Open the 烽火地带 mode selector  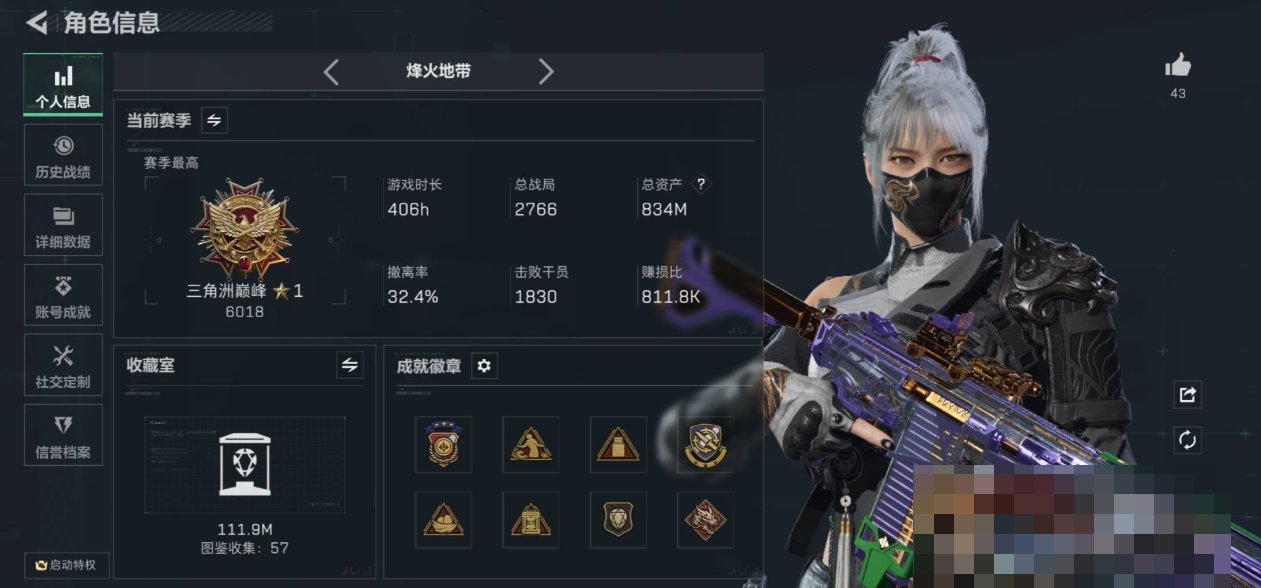pyautogui.click(x=438, y=72)
